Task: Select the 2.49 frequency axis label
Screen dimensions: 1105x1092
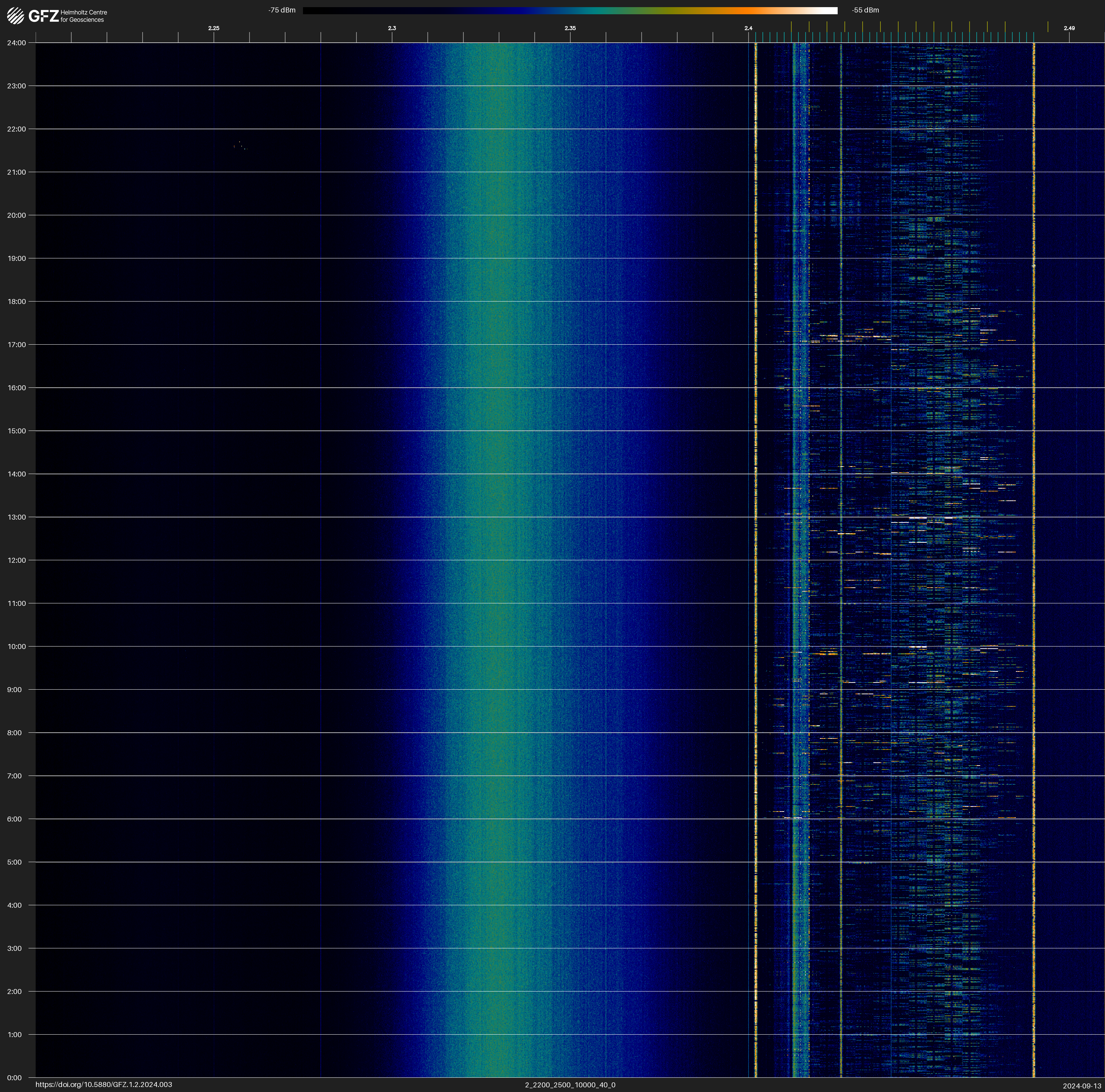Action: (1069, 28)
